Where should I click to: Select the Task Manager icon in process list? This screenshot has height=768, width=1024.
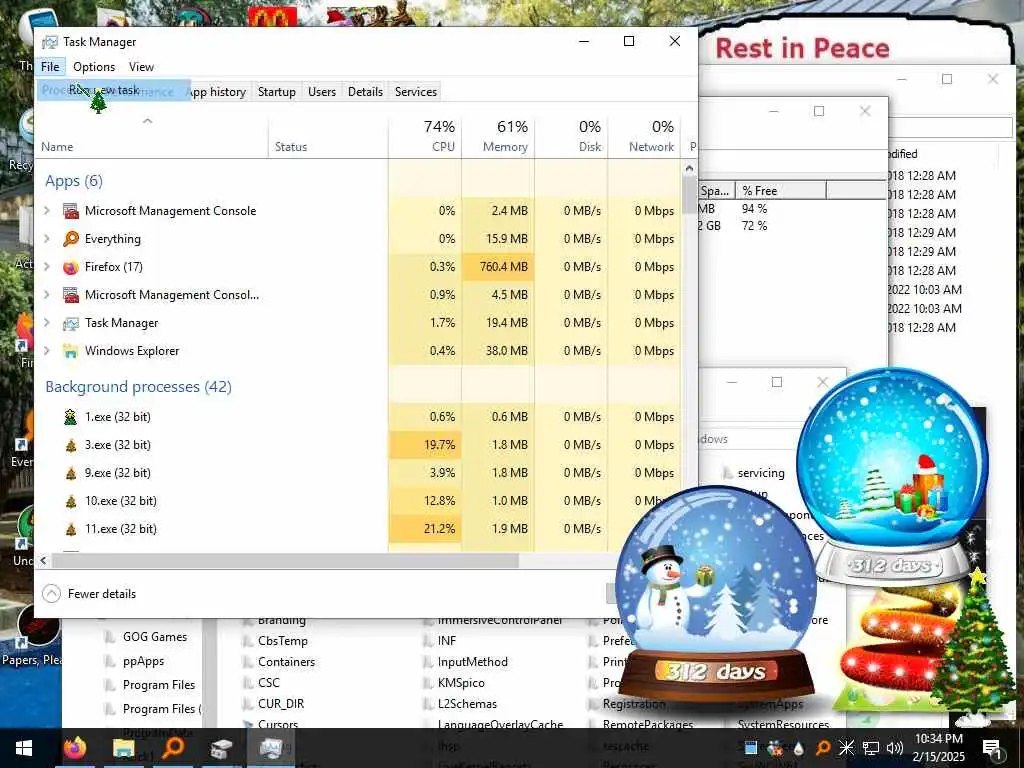[71, 323]
